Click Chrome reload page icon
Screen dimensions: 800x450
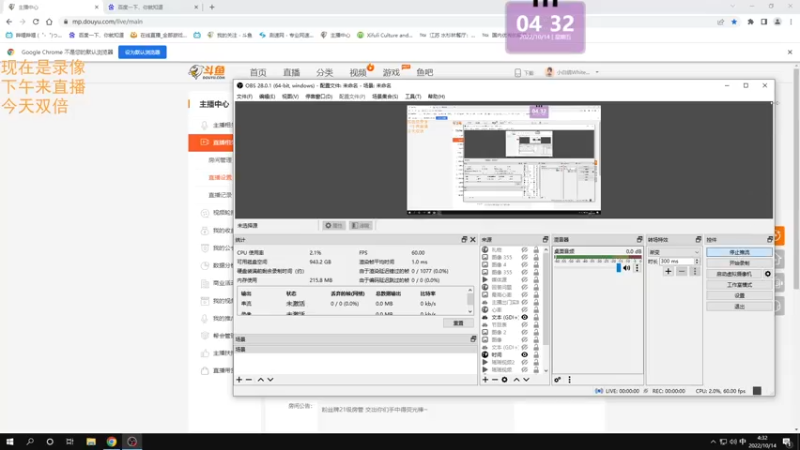[36, 21]
